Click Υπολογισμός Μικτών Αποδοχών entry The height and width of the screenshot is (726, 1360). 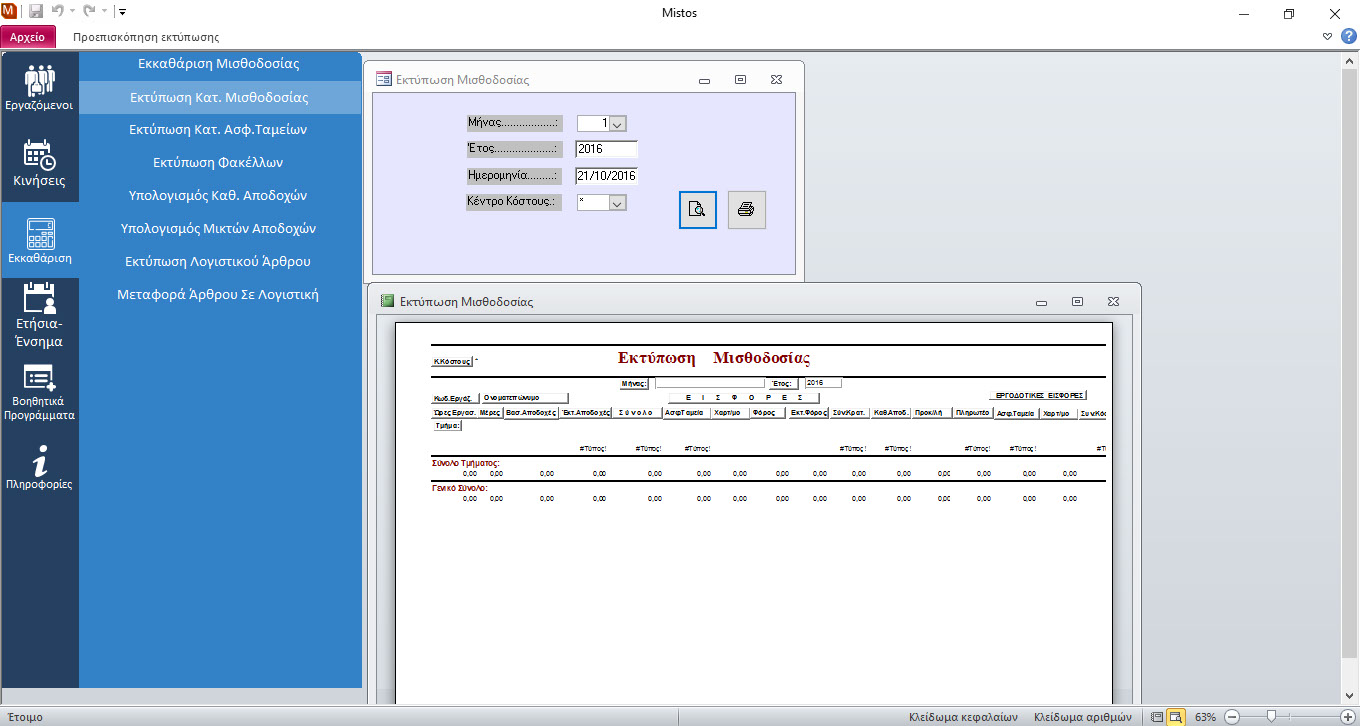pos(219,228)
